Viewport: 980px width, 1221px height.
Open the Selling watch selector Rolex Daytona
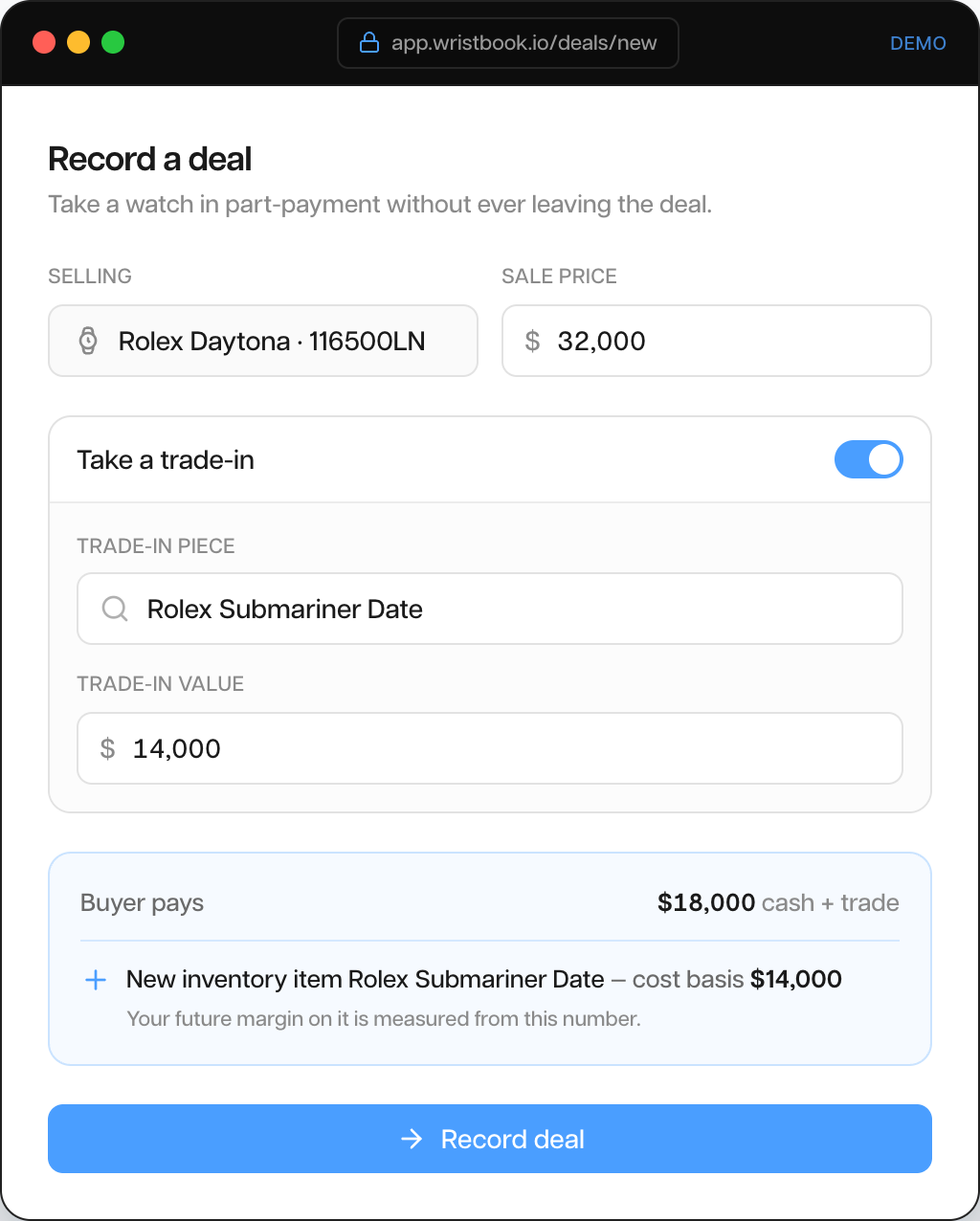click(x=263, y=341)
